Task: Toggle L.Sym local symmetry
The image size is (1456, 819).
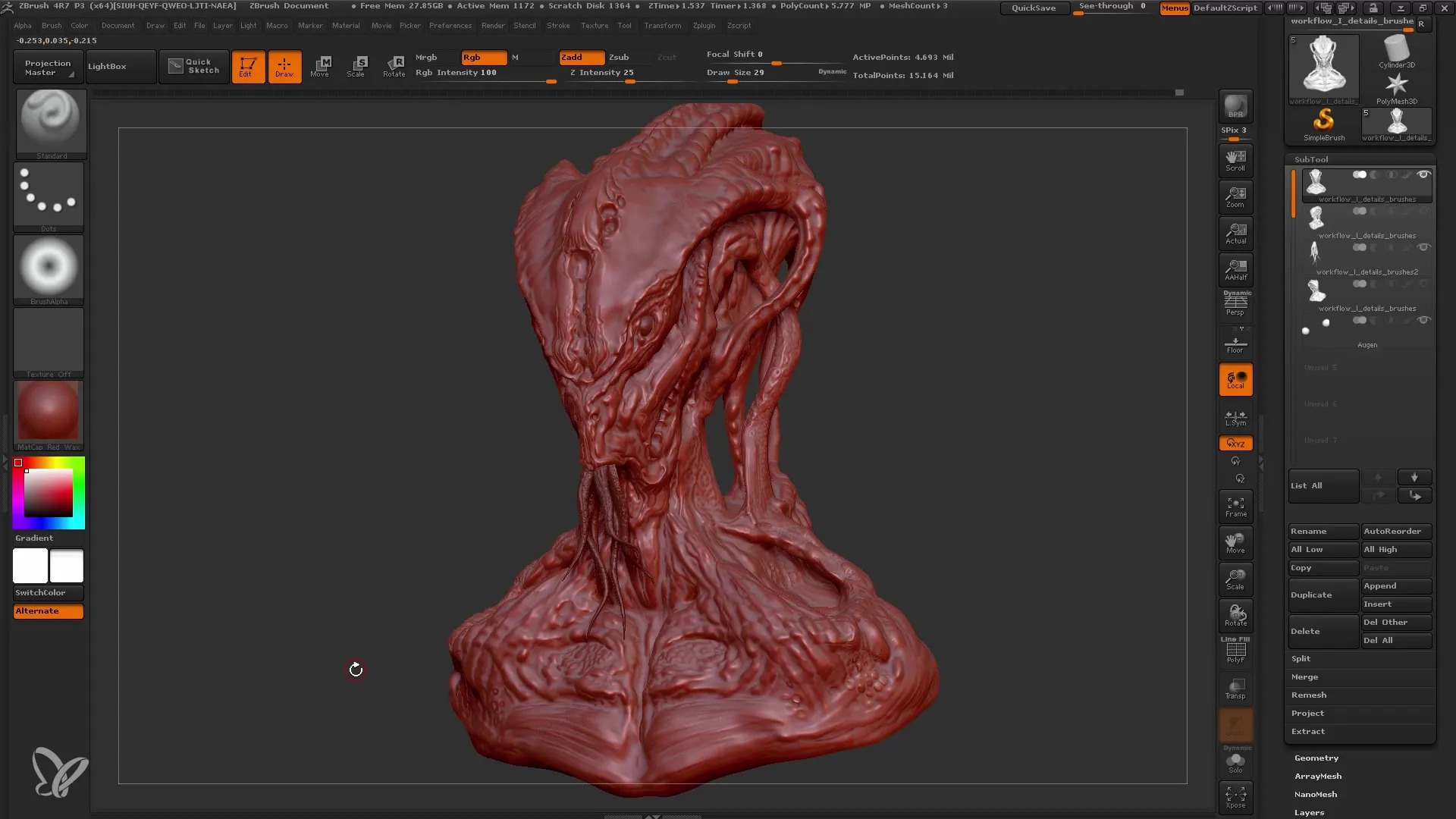Action: tap(1235, 417)
